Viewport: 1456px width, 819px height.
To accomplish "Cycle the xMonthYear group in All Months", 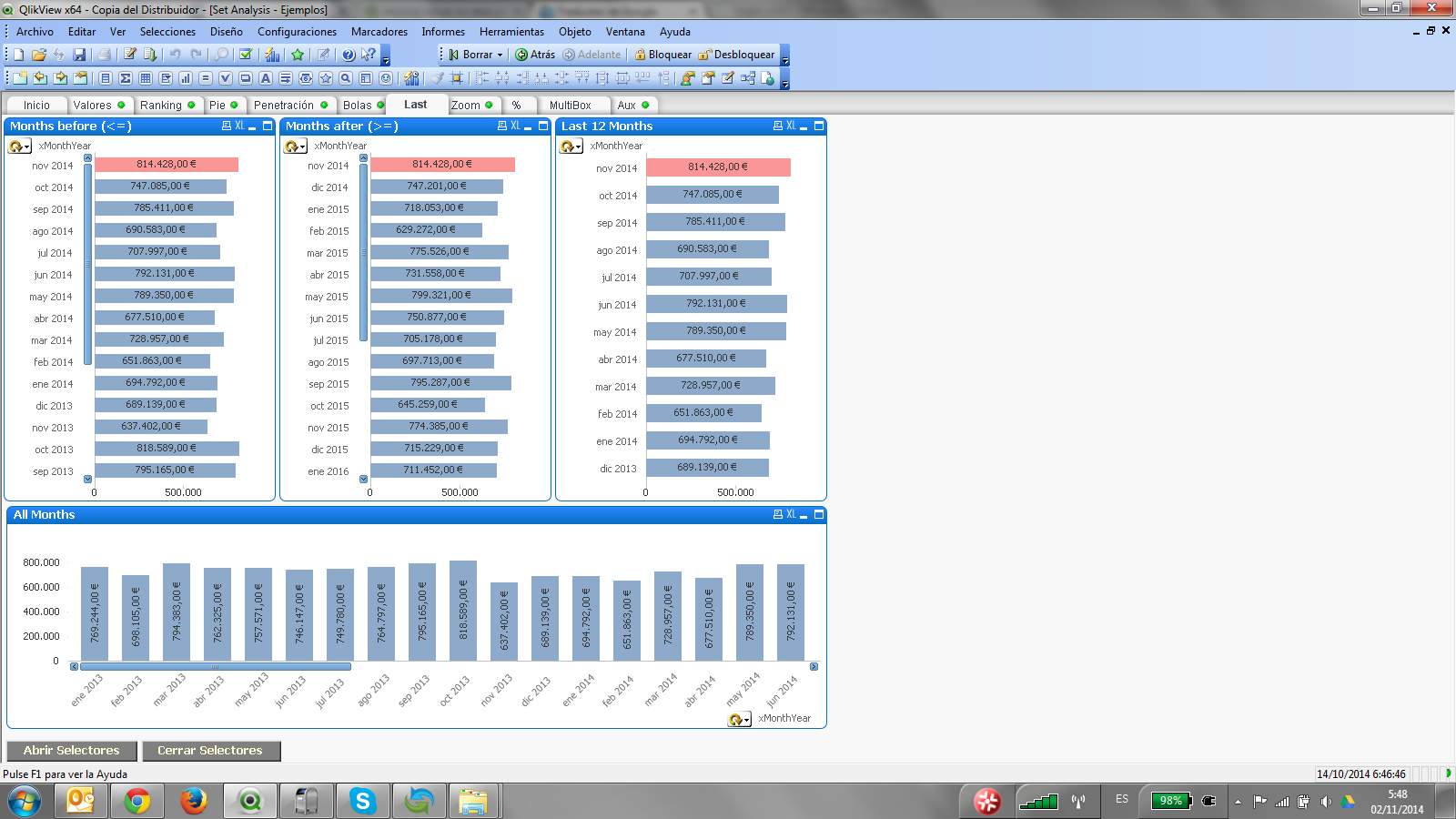I will pyautogui.click(x=740, y=719).
